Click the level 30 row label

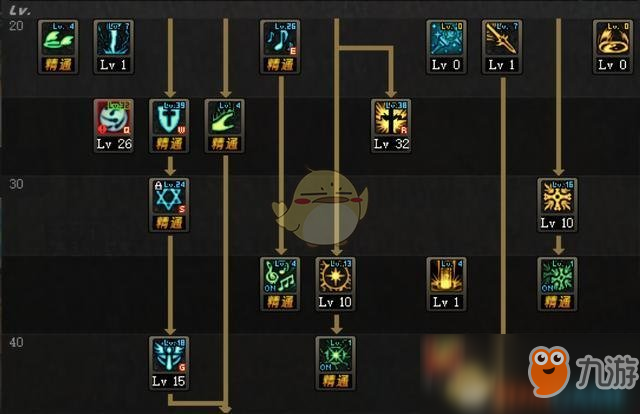pyautogui.click(x=16, y=184)
